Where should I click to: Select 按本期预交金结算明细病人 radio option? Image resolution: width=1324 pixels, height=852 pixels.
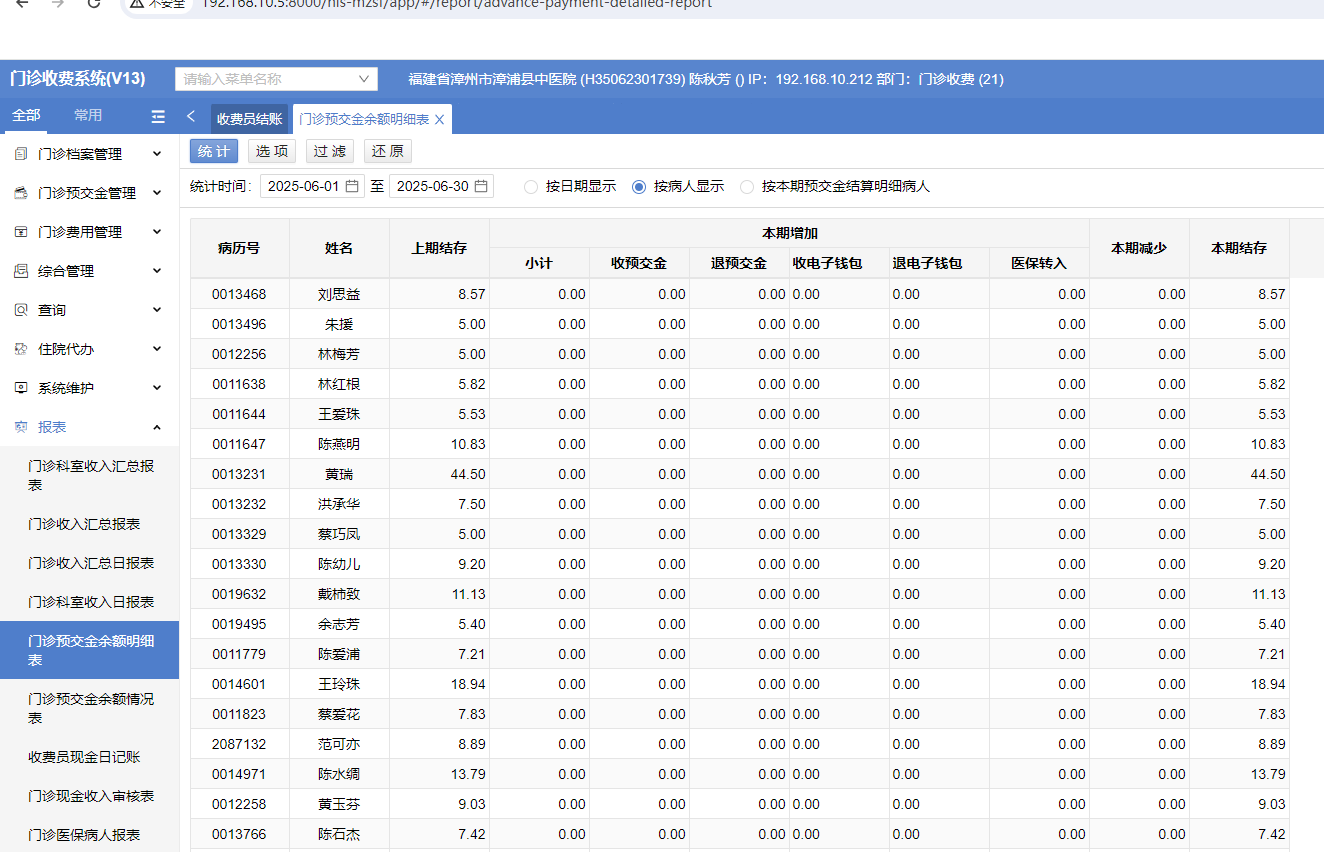747,187
